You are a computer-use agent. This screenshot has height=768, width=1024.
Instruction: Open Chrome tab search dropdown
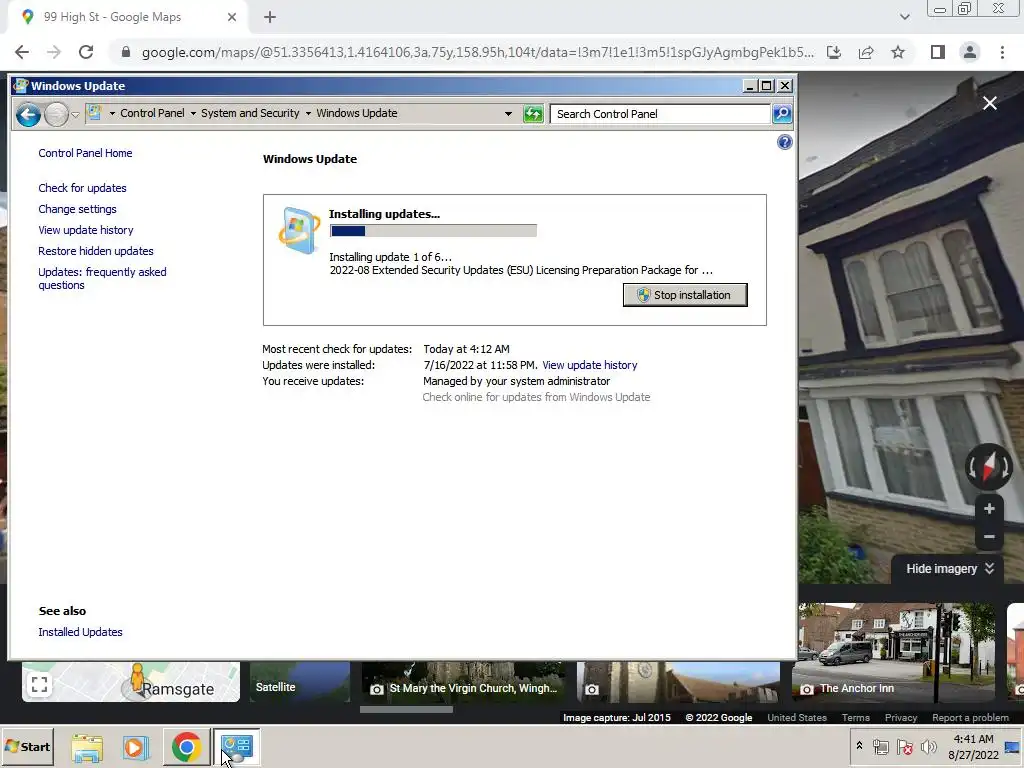904,17
